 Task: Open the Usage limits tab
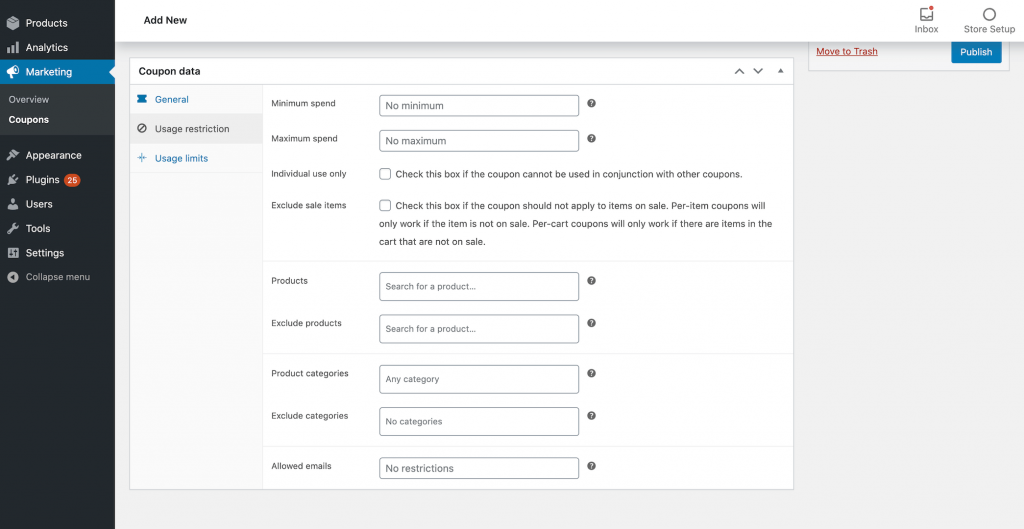pyautogui.click(x=181, y=158)
